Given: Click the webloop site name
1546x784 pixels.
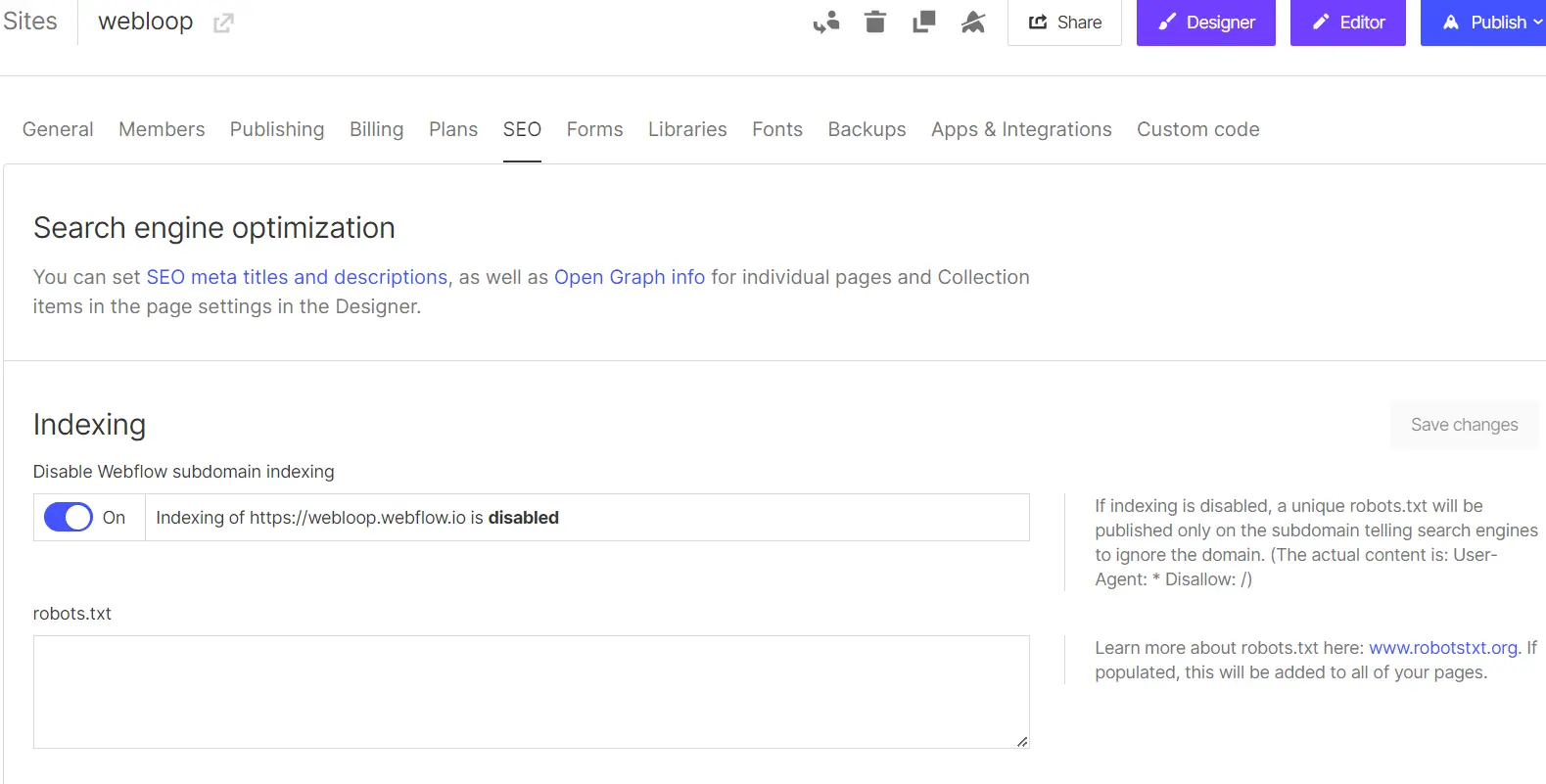Looking at the screenshot, I should [x=146, y=22].
